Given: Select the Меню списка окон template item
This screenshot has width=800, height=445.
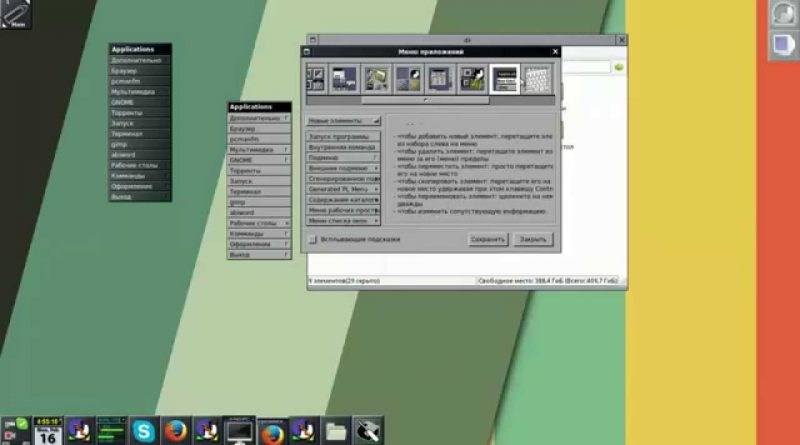Looking at the screenshot, I should tap(343, 220).
